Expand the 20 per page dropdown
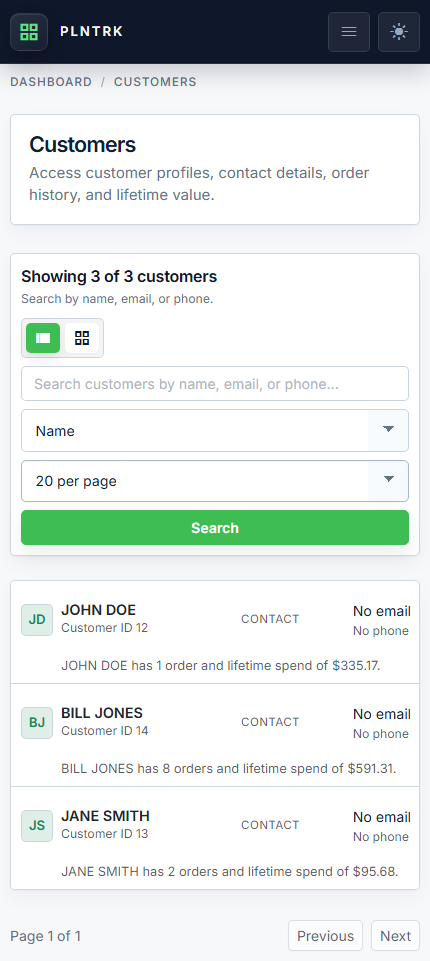The image size is (430, 961). tap(215, 481)
